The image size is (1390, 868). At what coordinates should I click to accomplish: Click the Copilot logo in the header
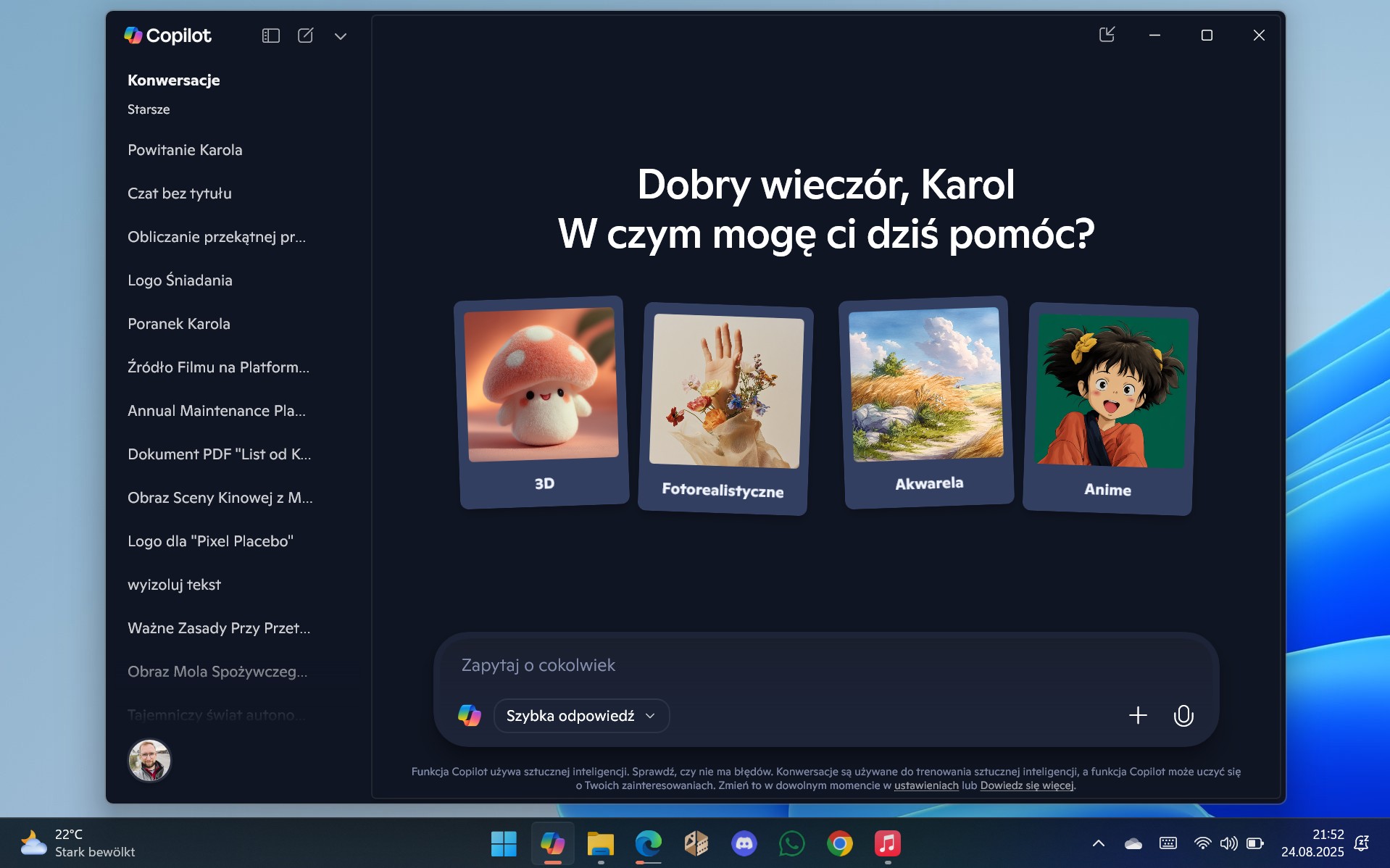click(167, 36)
